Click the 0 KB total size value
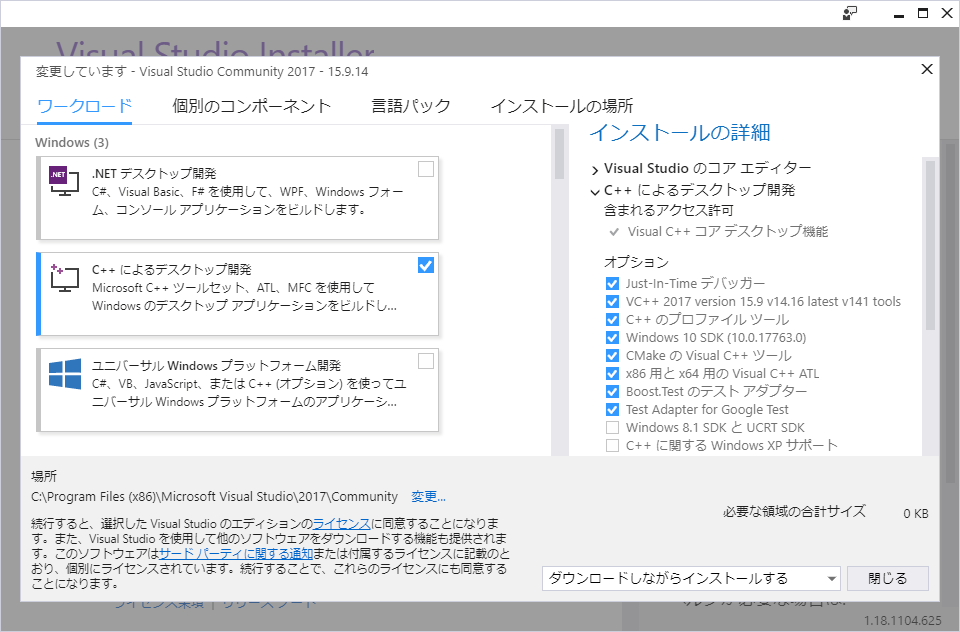Viewport: 960px width, 632px height. pos(916,514)
